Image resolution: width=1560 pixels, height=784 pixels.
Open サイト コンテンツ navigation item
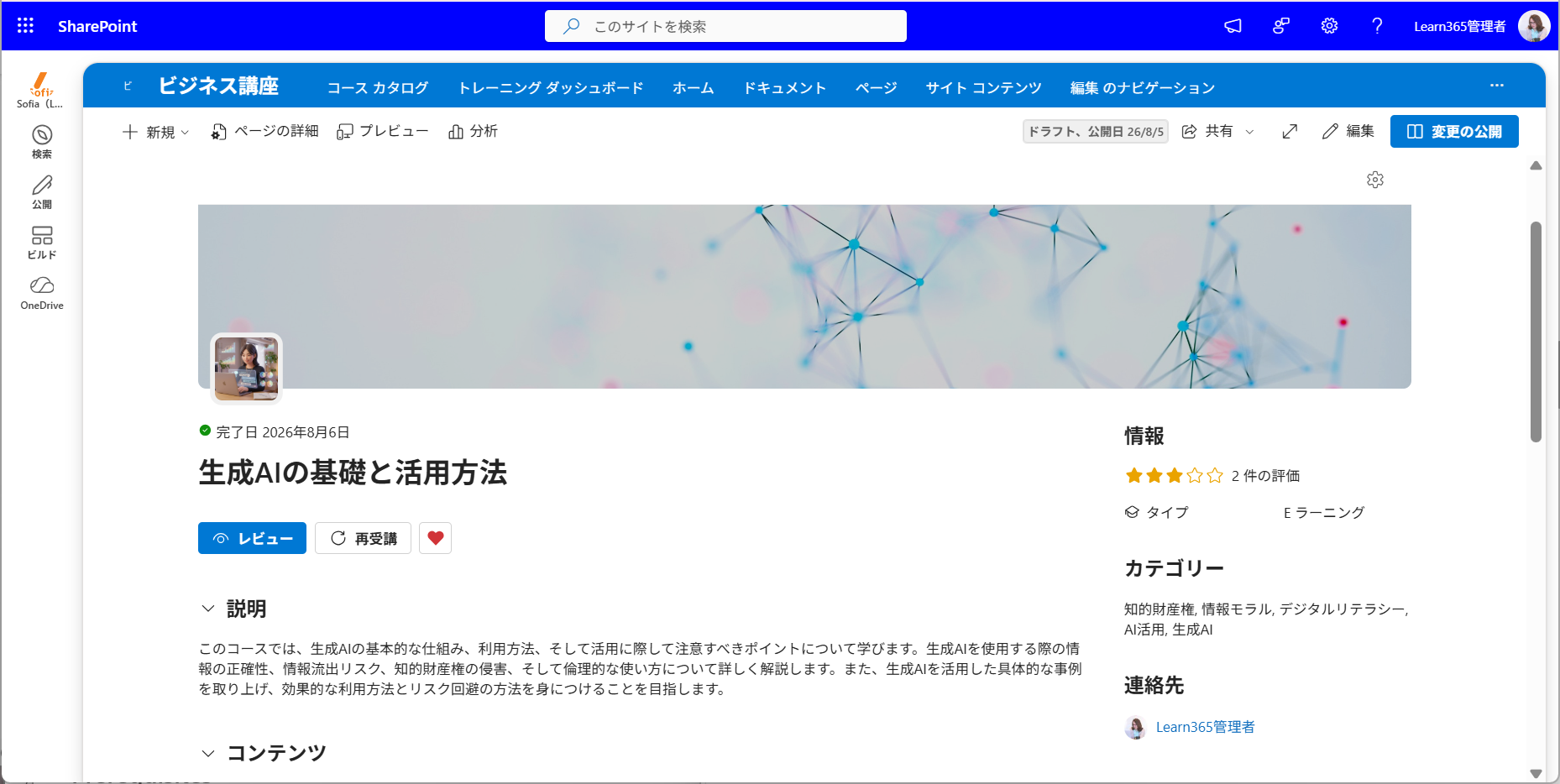(984, 87)
